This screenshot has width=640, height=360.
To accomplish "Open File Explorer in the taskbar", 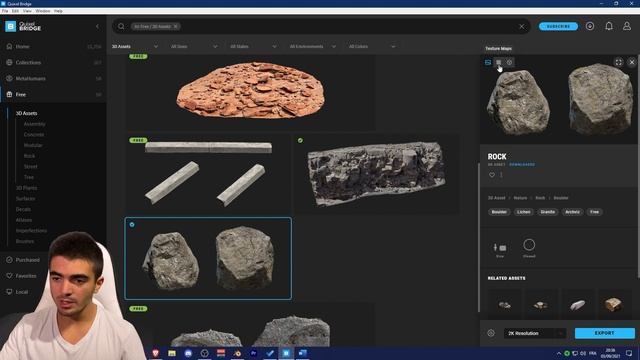I will tap(172, 353).
